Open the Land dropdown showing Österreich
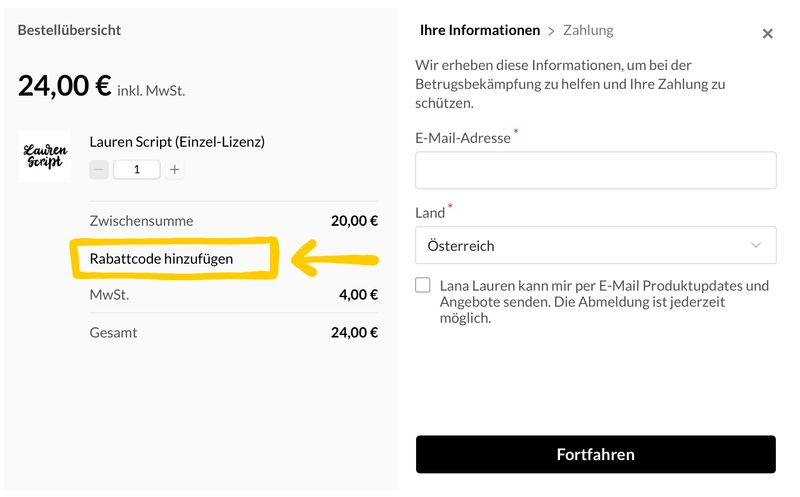Image resolution: width=800 pixels, height=497 pixels. (595, 245)
